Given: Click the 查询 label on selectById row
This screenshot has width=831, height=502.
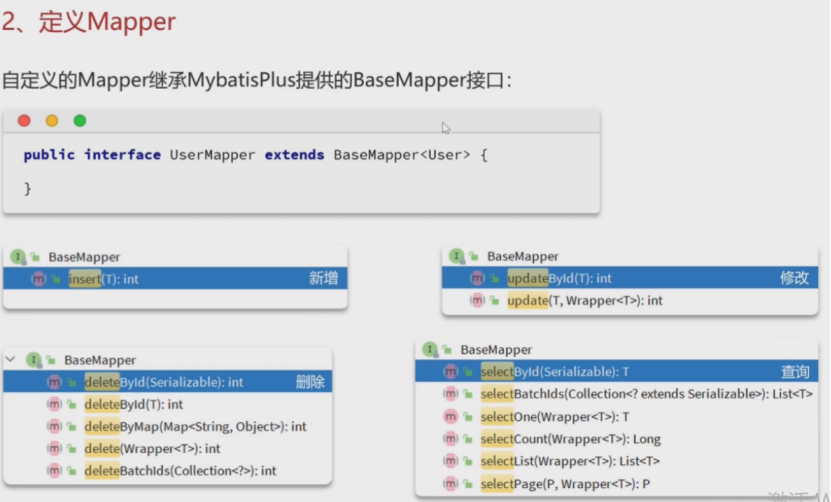Looking at the screenshot, I should [795, 372].
